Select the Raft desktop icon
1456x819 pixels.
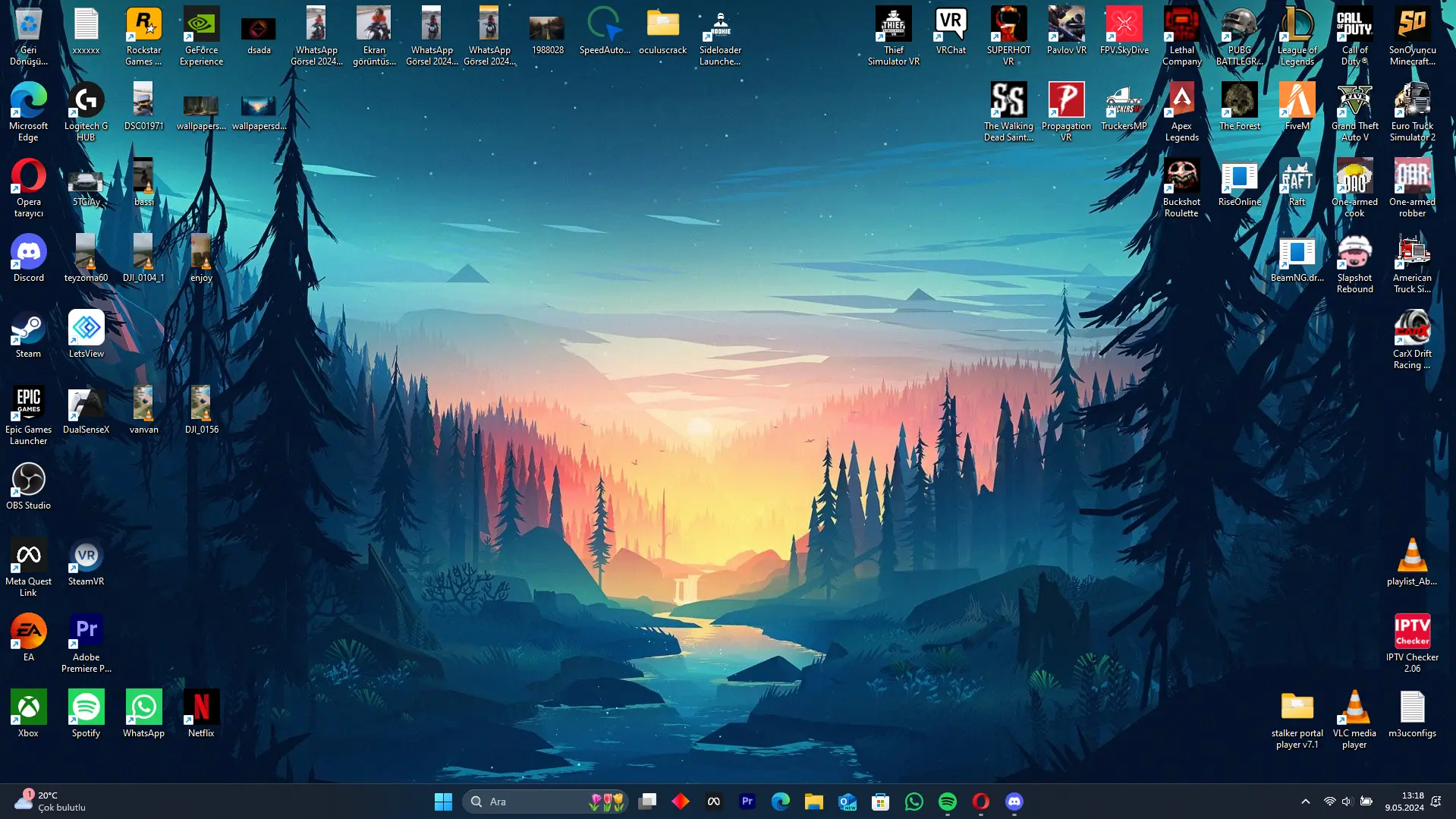coord(1297,182)
